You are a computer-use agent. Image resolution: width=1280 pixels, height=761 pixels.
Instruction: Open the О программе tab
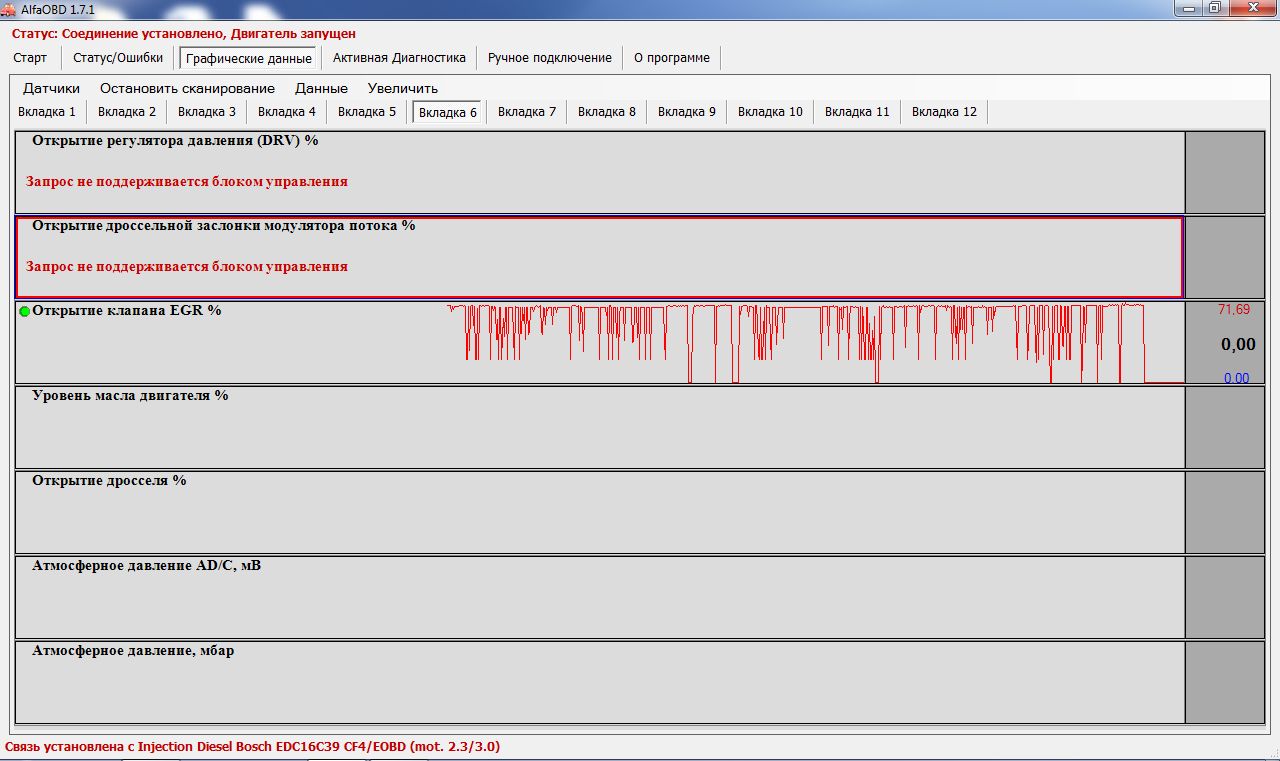(x=672, y=58)
